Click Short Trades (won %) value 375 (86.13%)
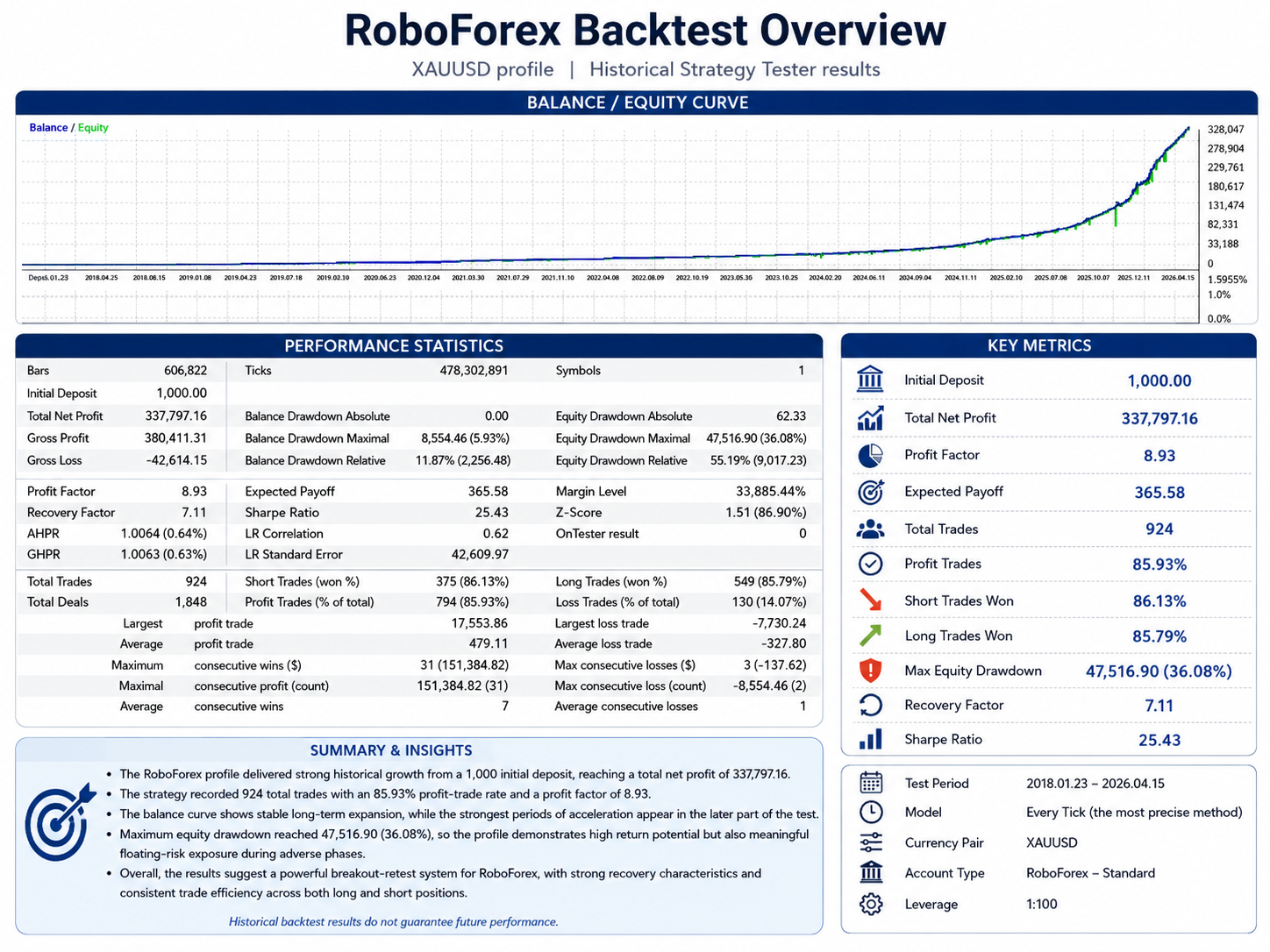Screen dimensions: 1270x952 tap(472, 582)
